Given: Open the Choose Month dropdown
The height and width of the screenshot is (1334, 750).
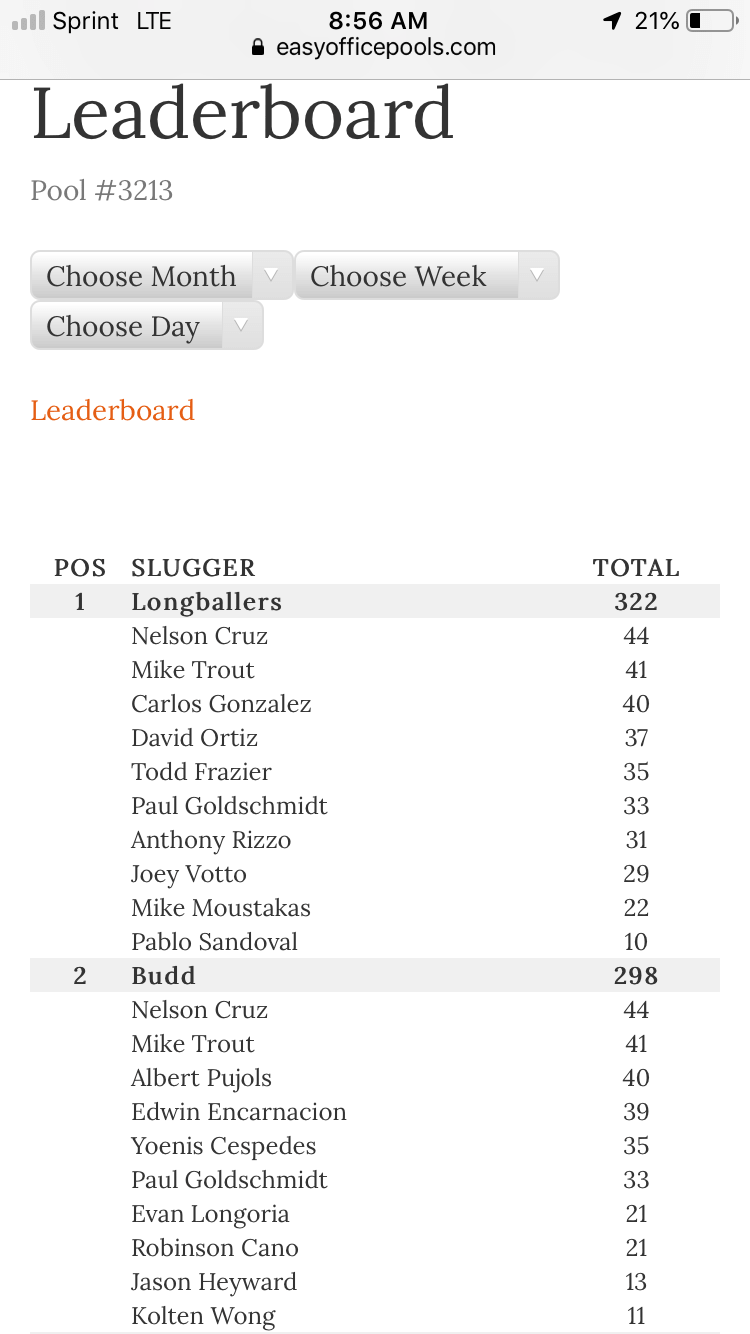Looking at the screenshot, I should (x=160, y=275).
